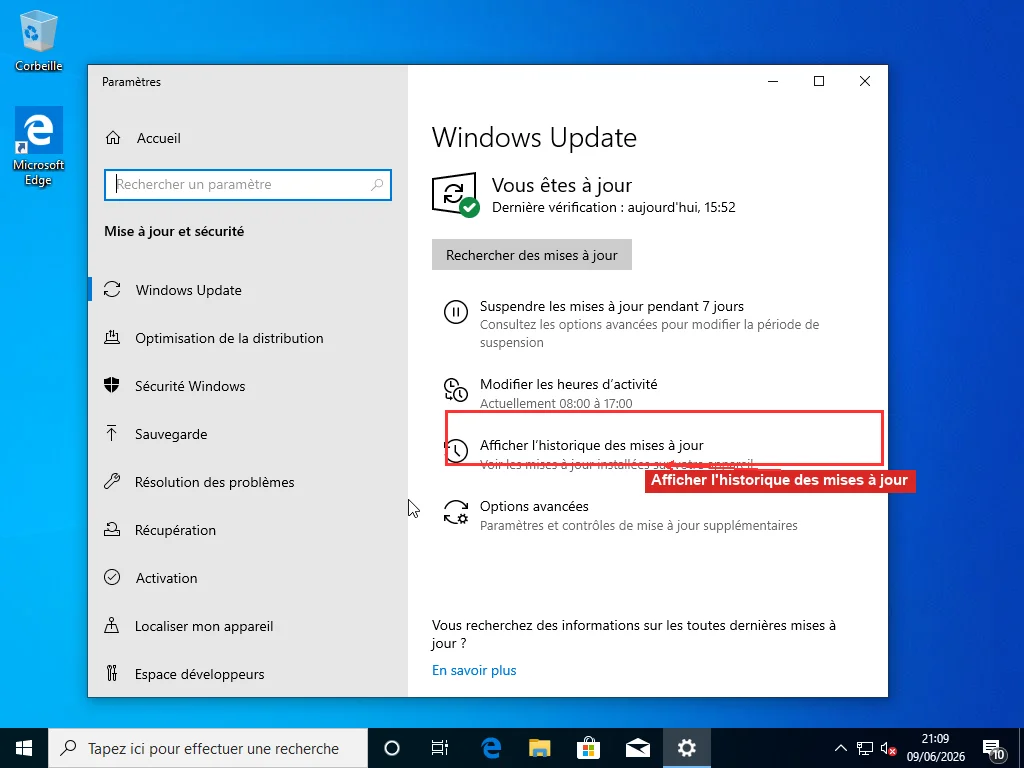
Task: Click Rechercher des mises à jour button
Action: coord(532,255)
